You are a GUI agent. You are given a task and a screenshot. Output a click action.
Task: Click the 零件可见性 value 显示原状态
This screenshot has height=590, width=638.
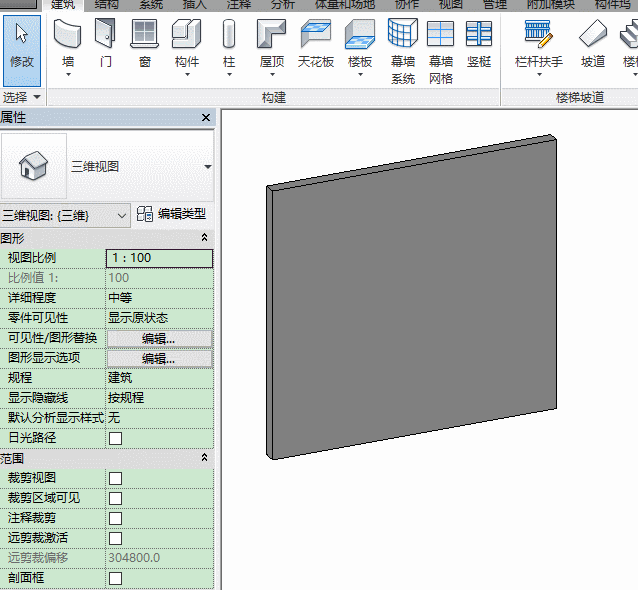click(159, 318)
